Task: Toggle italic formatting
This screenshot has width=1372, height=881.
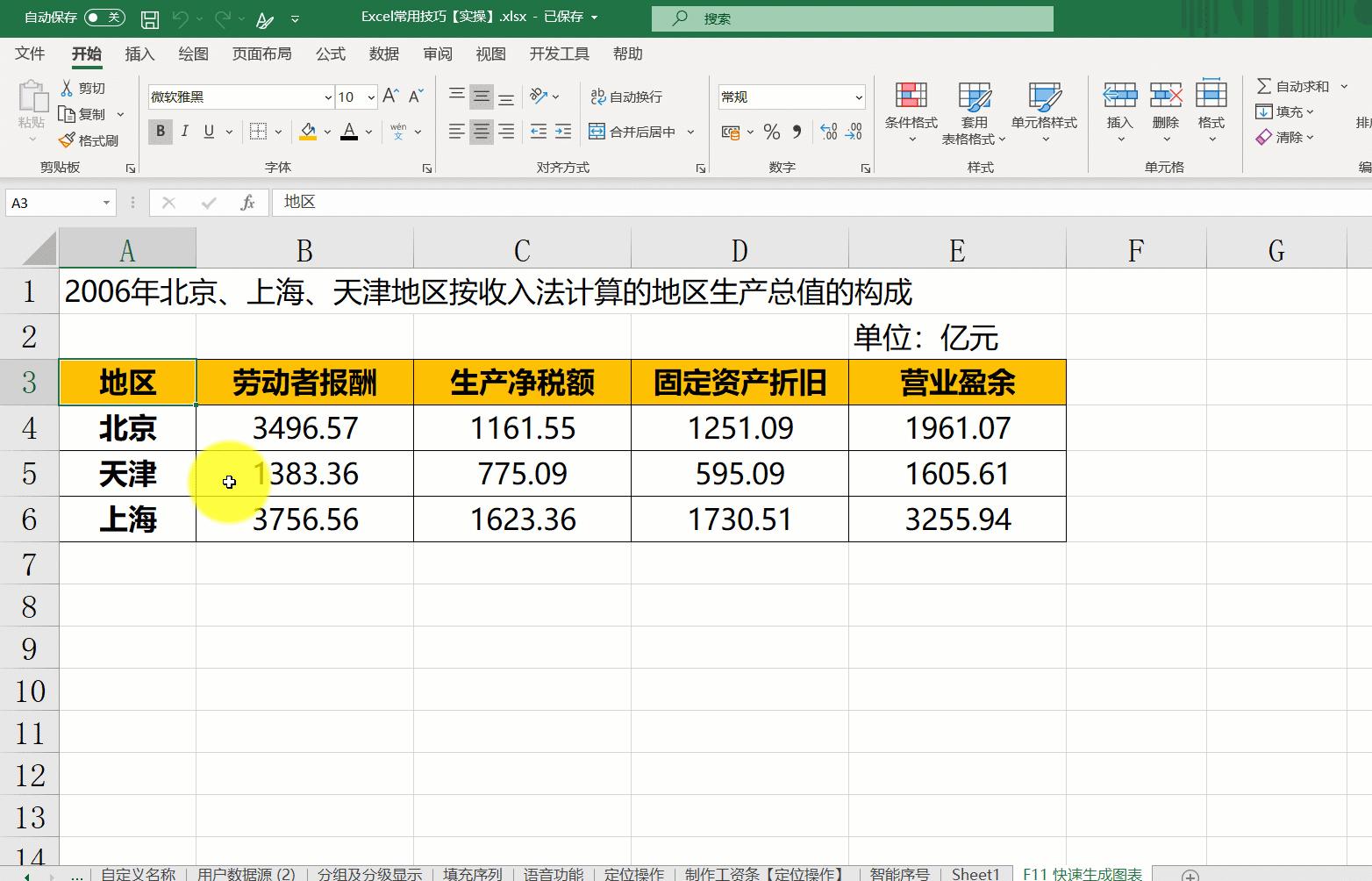Action: coord(185,131)
